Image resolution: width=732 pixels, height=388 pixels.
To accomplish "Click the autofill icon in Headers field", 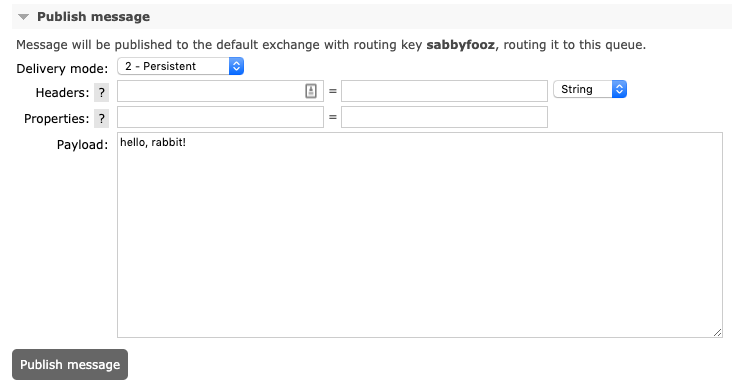I will tap(311, 91).
